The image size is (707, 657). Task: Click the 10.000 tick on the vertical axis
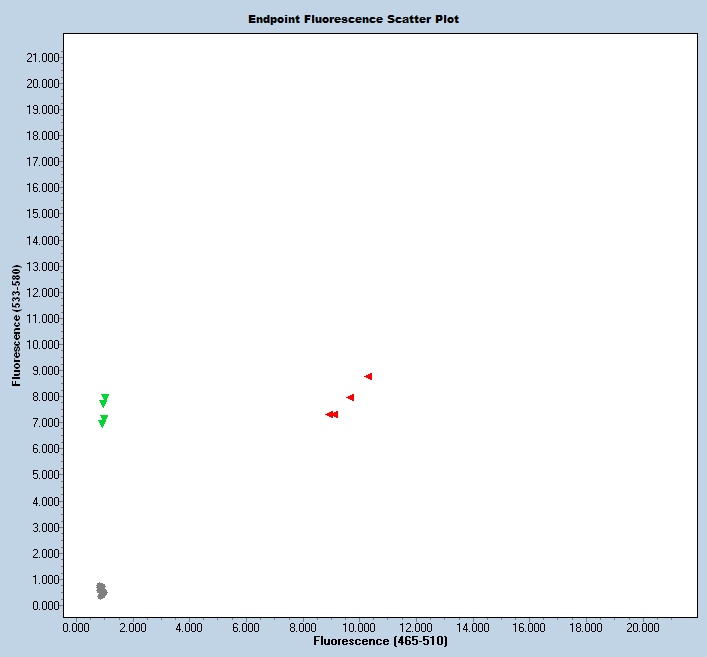point(41,345)
